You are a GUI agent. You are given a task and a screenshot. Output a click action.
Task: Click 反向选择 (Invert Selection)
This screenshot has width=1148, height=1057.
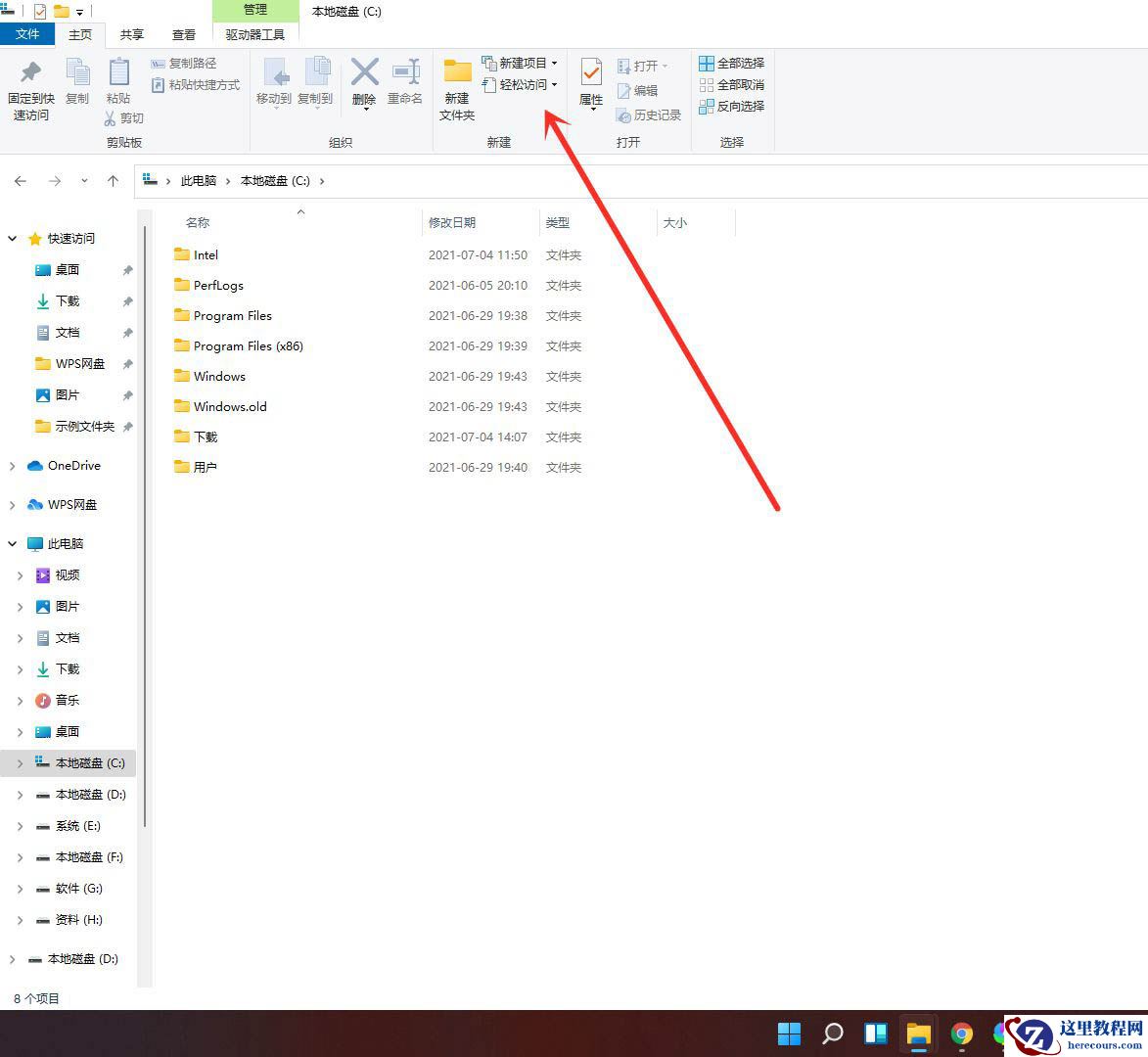click(730, 106)
